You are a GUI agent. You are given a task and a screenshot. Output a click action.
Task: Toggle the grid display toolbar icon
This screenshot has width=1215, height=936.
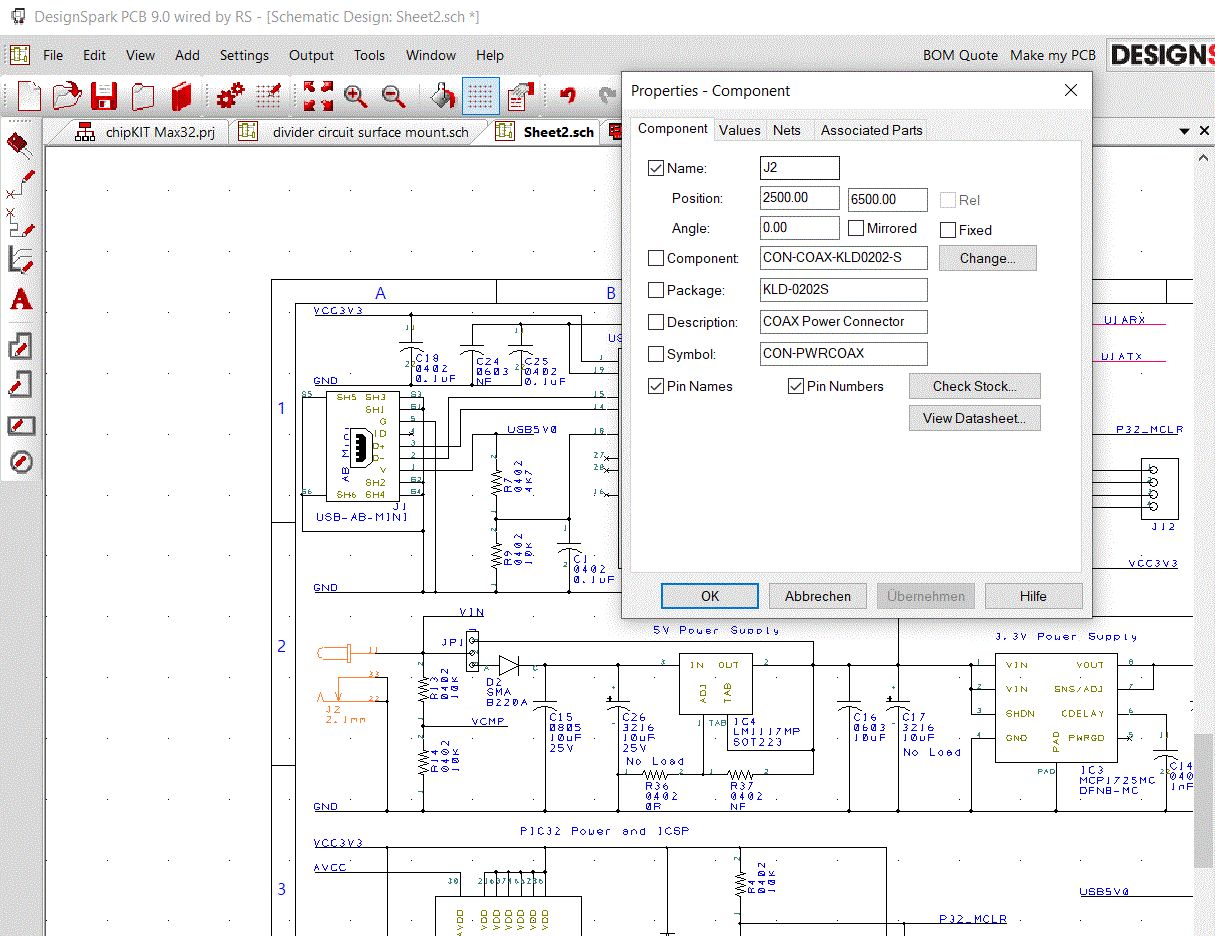click(481, 96)
